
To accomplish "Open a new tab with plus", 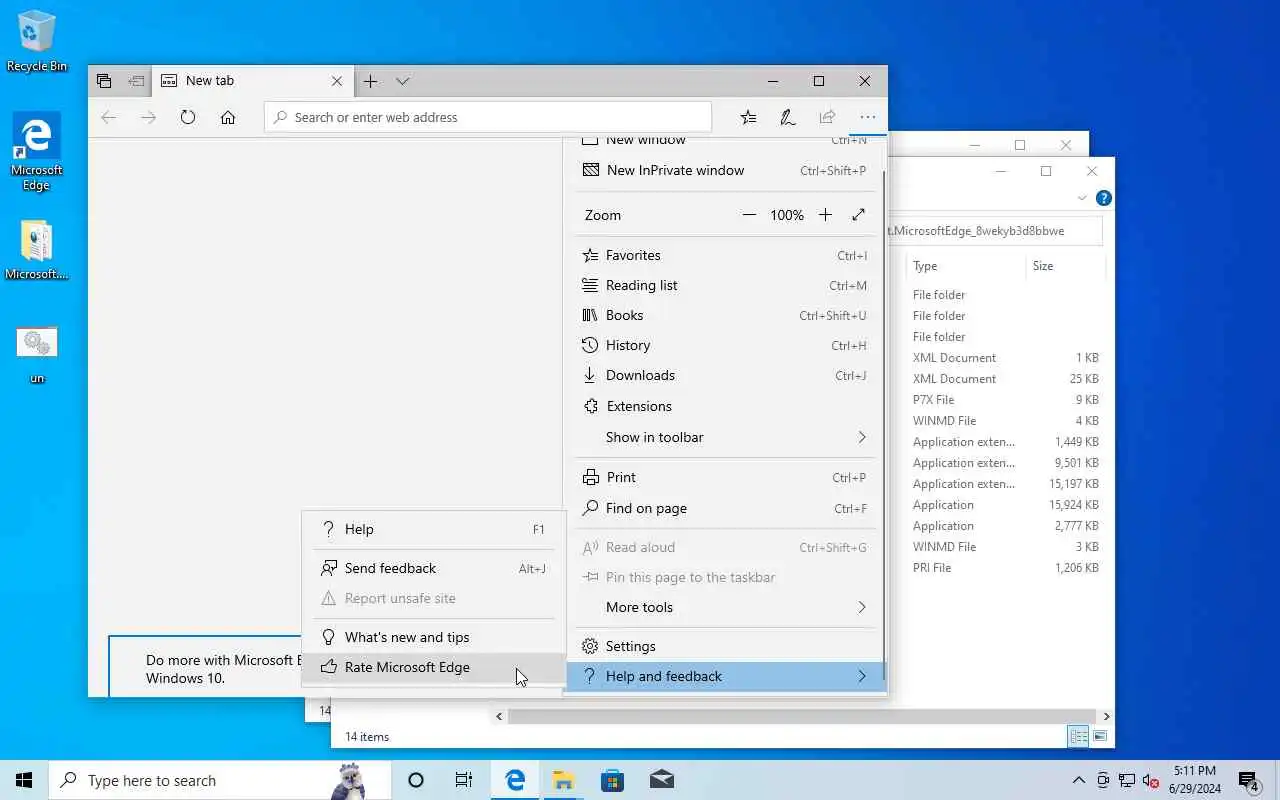I will click(370, 81).
